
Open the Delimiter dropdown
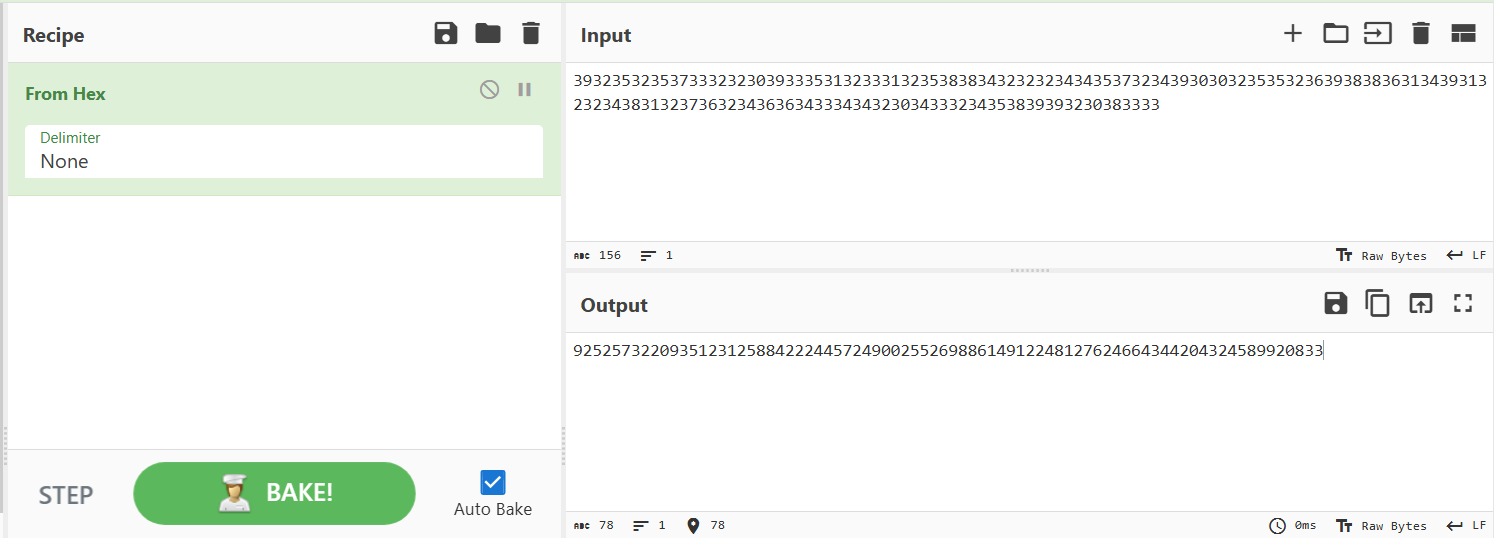(284, 151)
